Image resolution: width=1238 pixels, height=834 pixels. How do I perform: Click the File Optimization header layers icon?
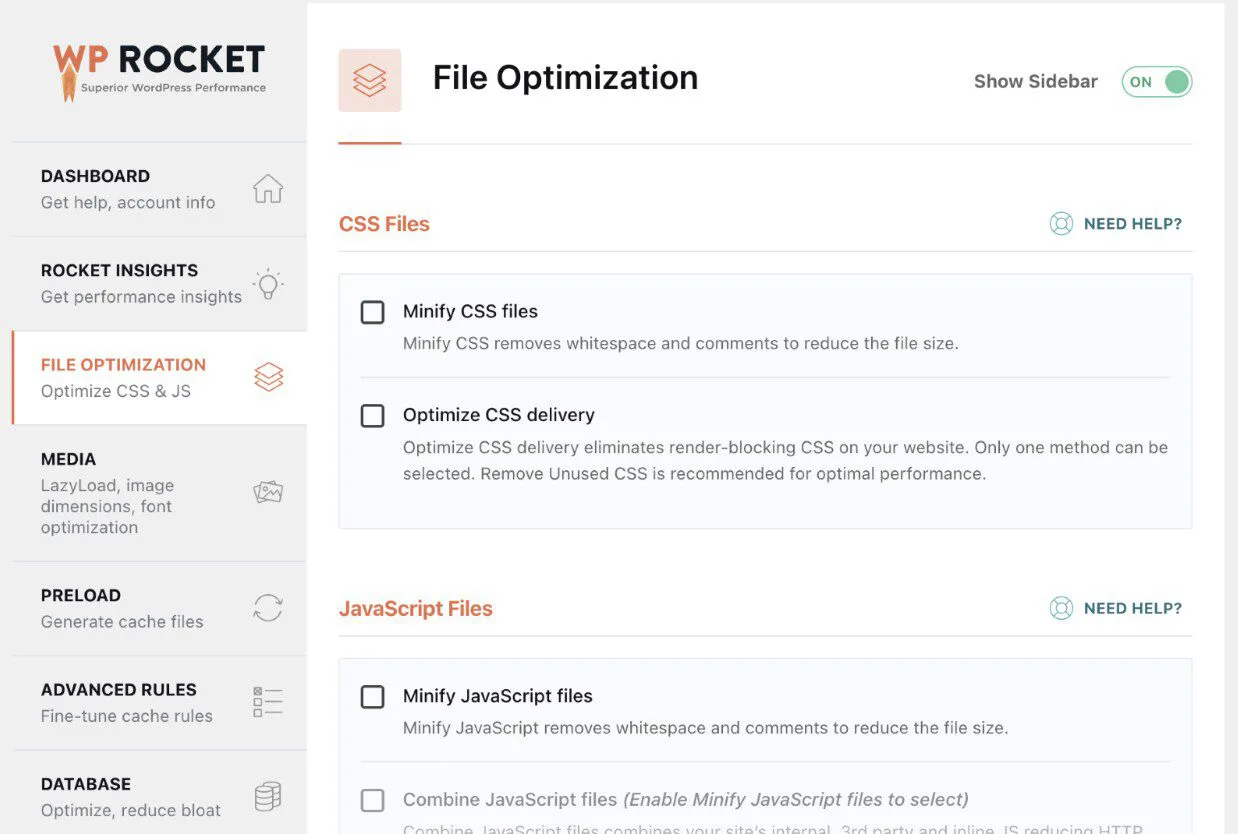pos(370,80)
